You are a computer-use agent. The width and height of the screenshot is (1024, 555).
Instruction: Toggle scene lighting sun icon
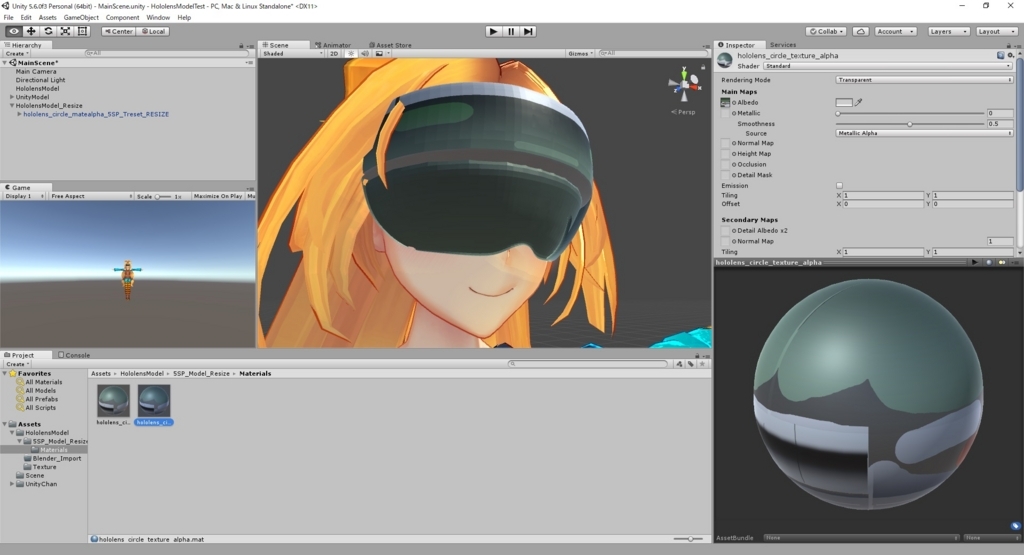(x=351, y=54)
